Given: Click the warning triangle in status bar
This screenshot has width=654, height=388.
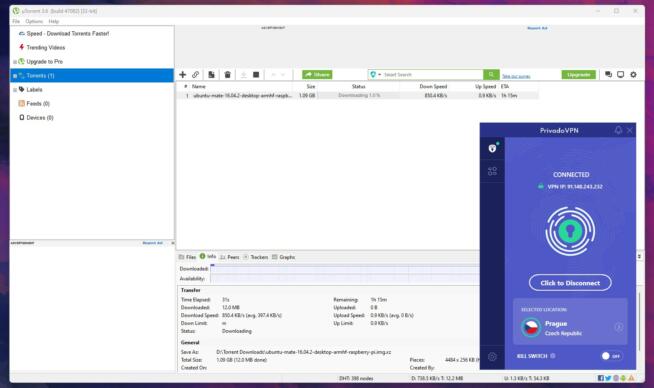Looking at the screenshot, I should tap(631, 378).
